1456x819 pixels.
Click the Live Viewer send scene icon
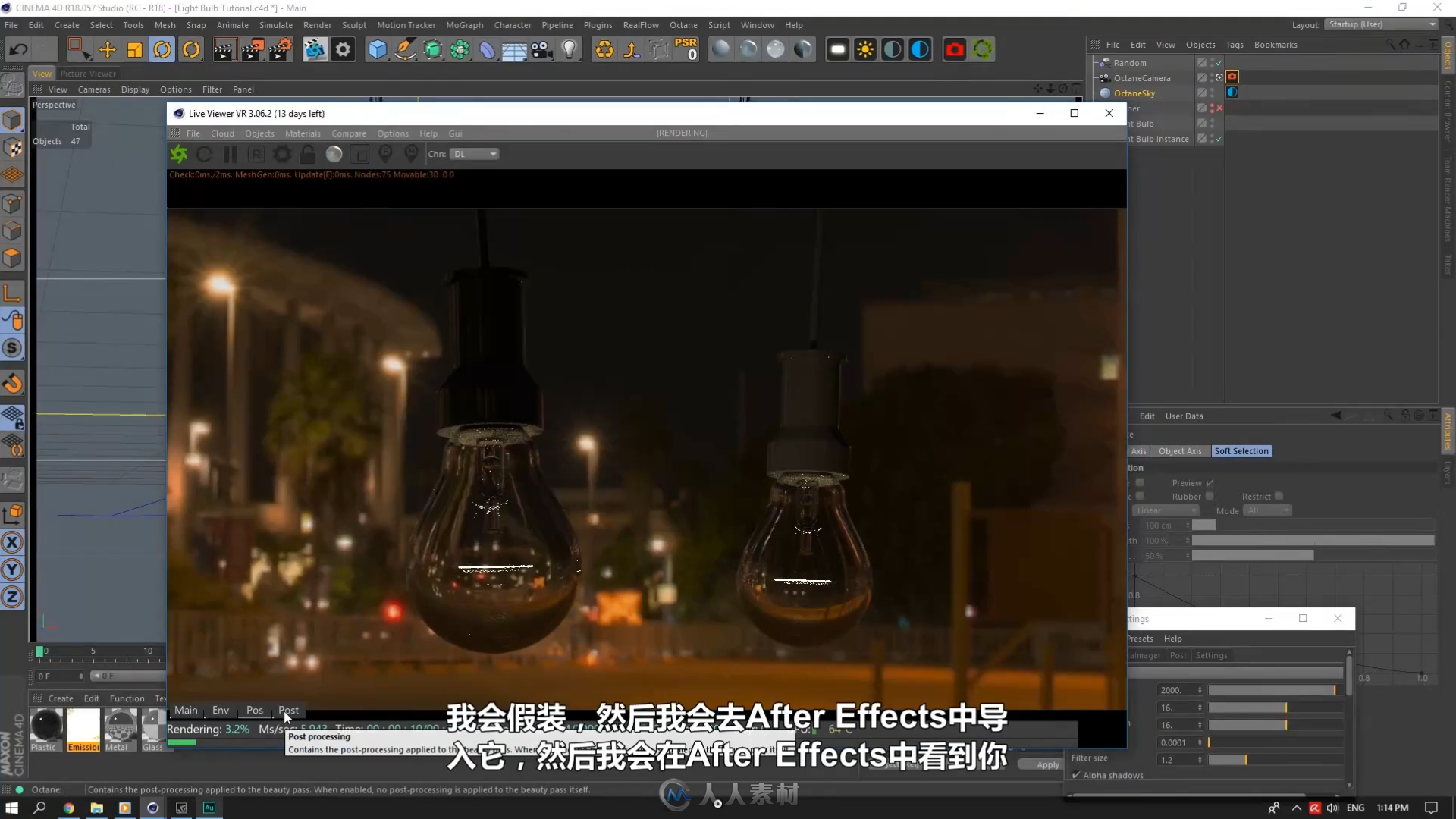click(x=179, y=154)
